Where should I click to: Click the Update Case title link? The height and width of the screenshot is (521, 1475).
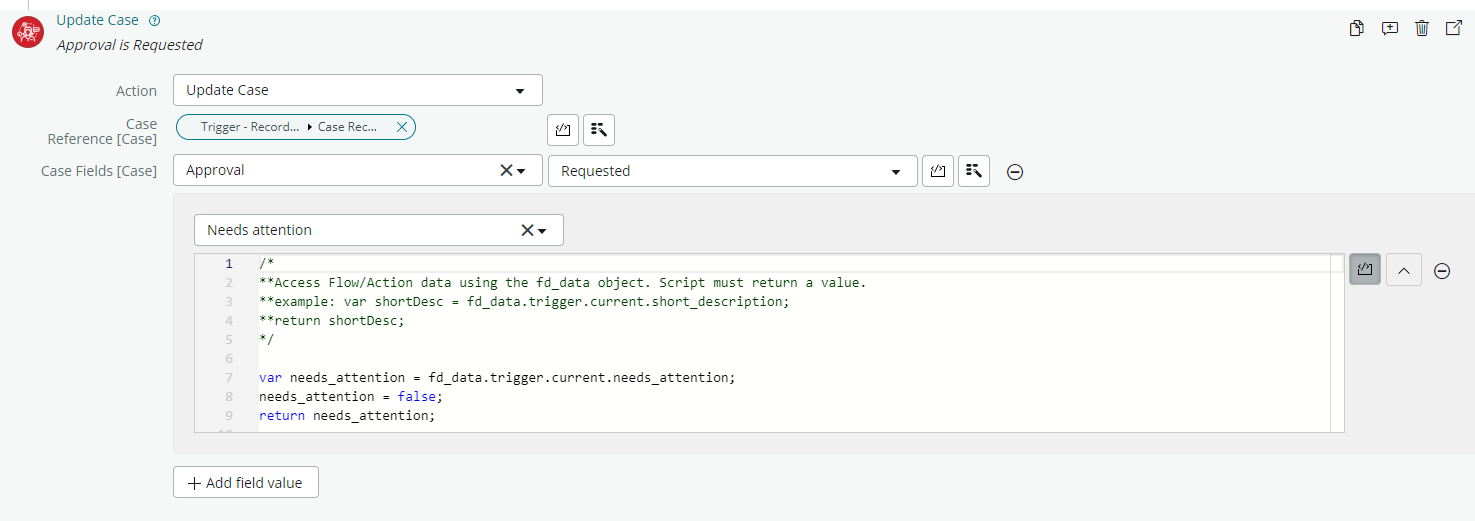(97, 20)
